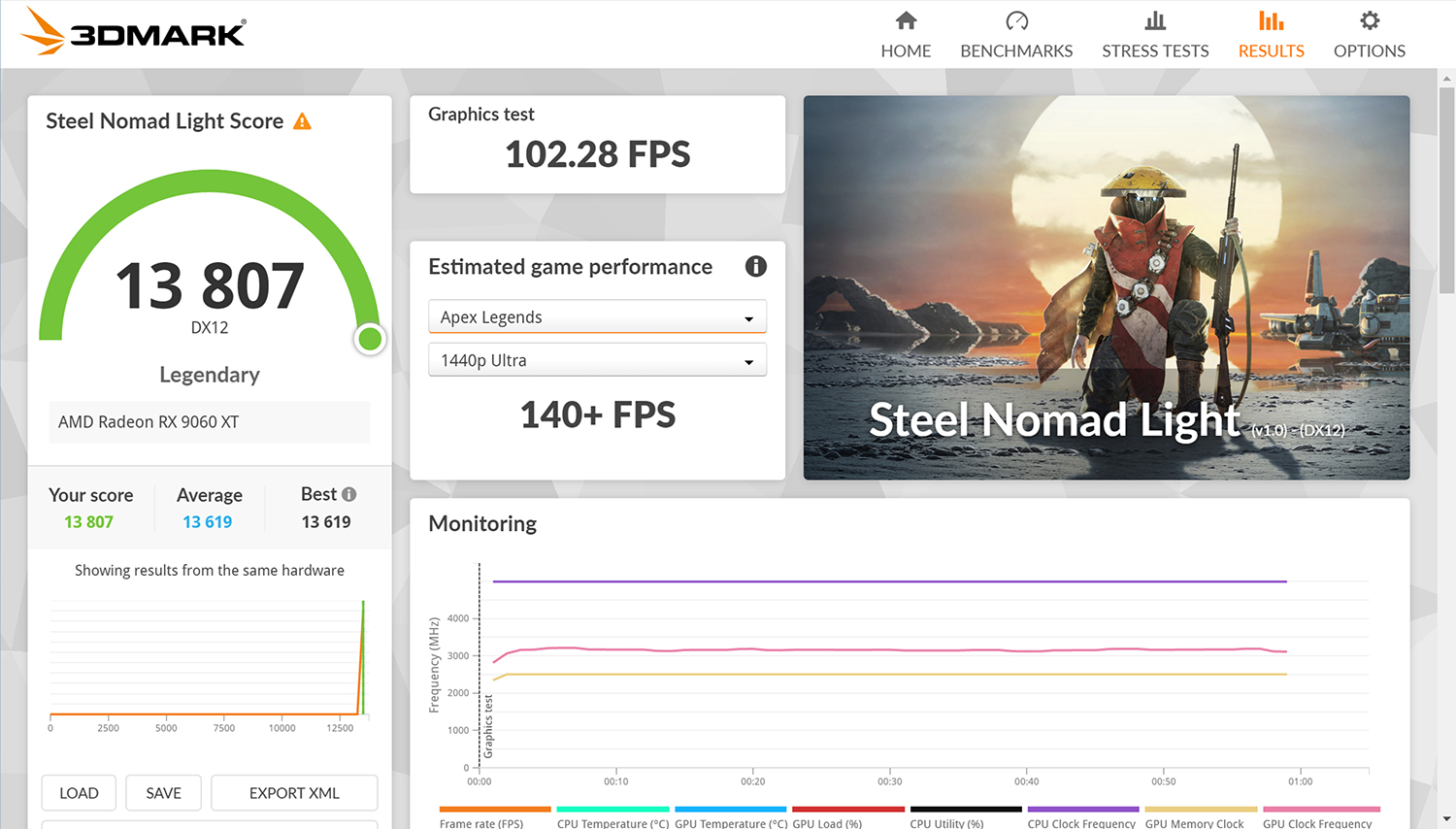The height and width of the screenshot is (829, 1456).
Task: Click "Showing results from the same hardware" text
Action: click(210, 571)
